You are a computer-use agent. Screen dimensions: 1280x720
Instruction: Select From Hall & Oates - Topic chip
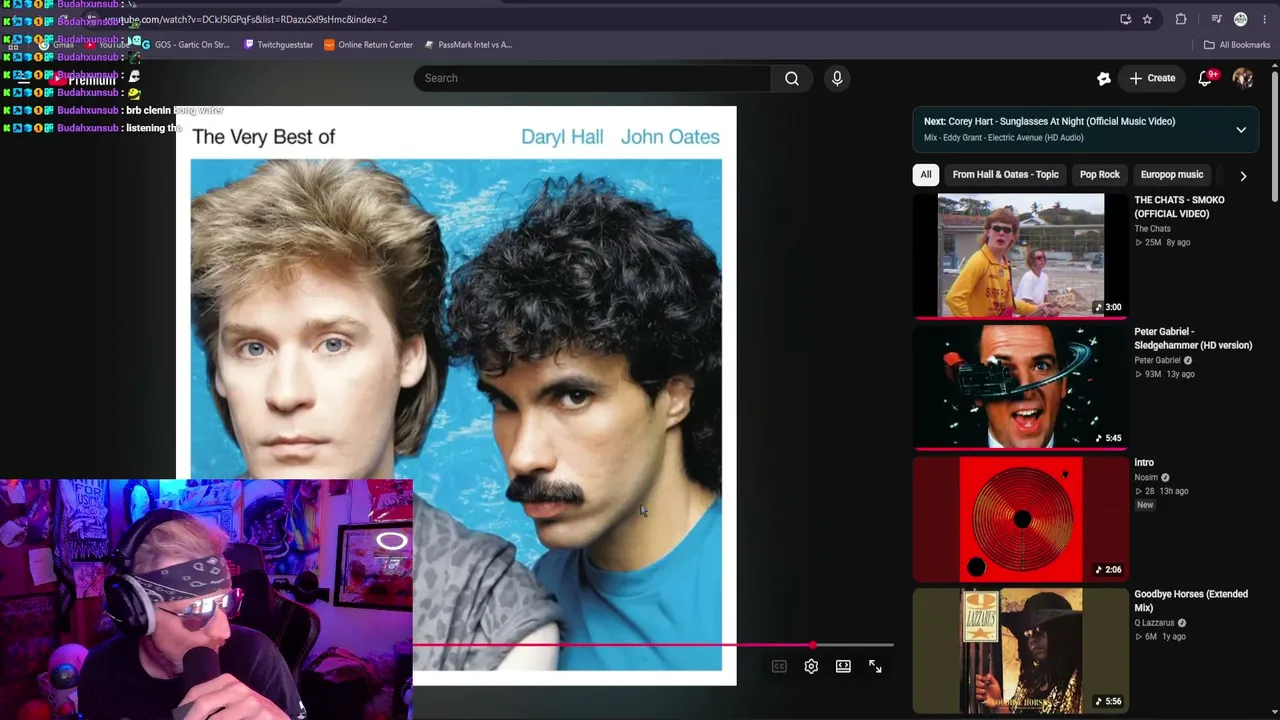[1005, 175]
